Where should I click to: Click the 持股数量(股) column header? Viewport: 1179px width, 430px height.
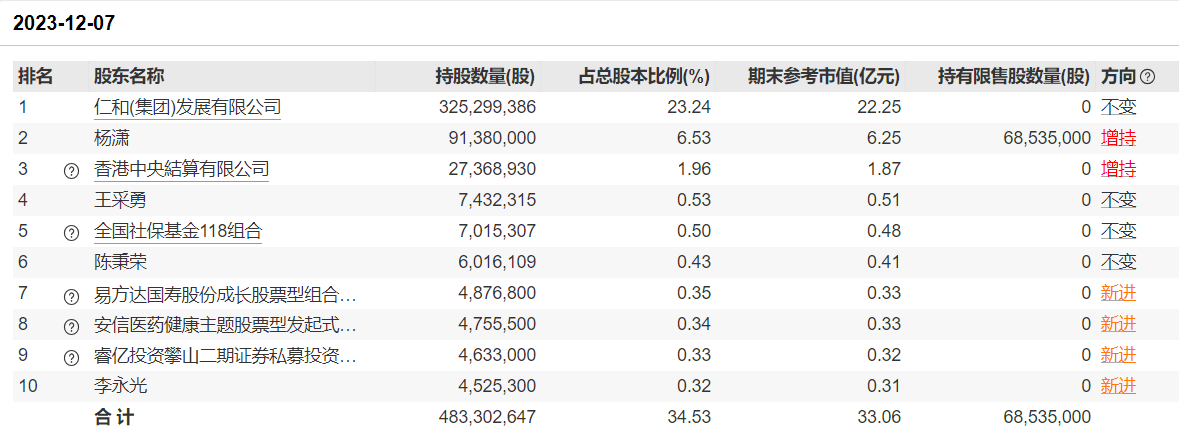tap(485, 76)
